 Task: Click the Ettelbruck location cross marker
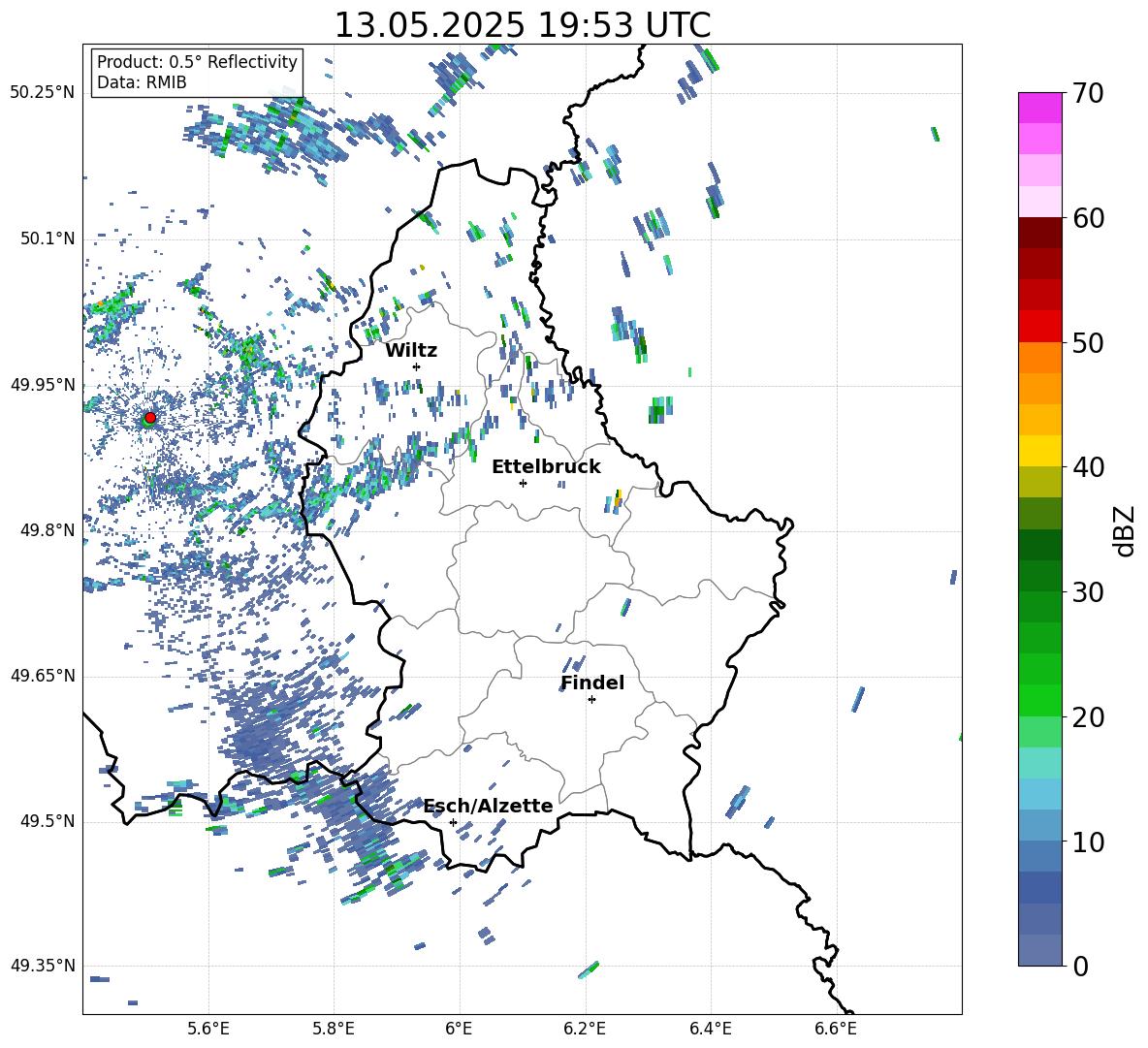(523, 483)
